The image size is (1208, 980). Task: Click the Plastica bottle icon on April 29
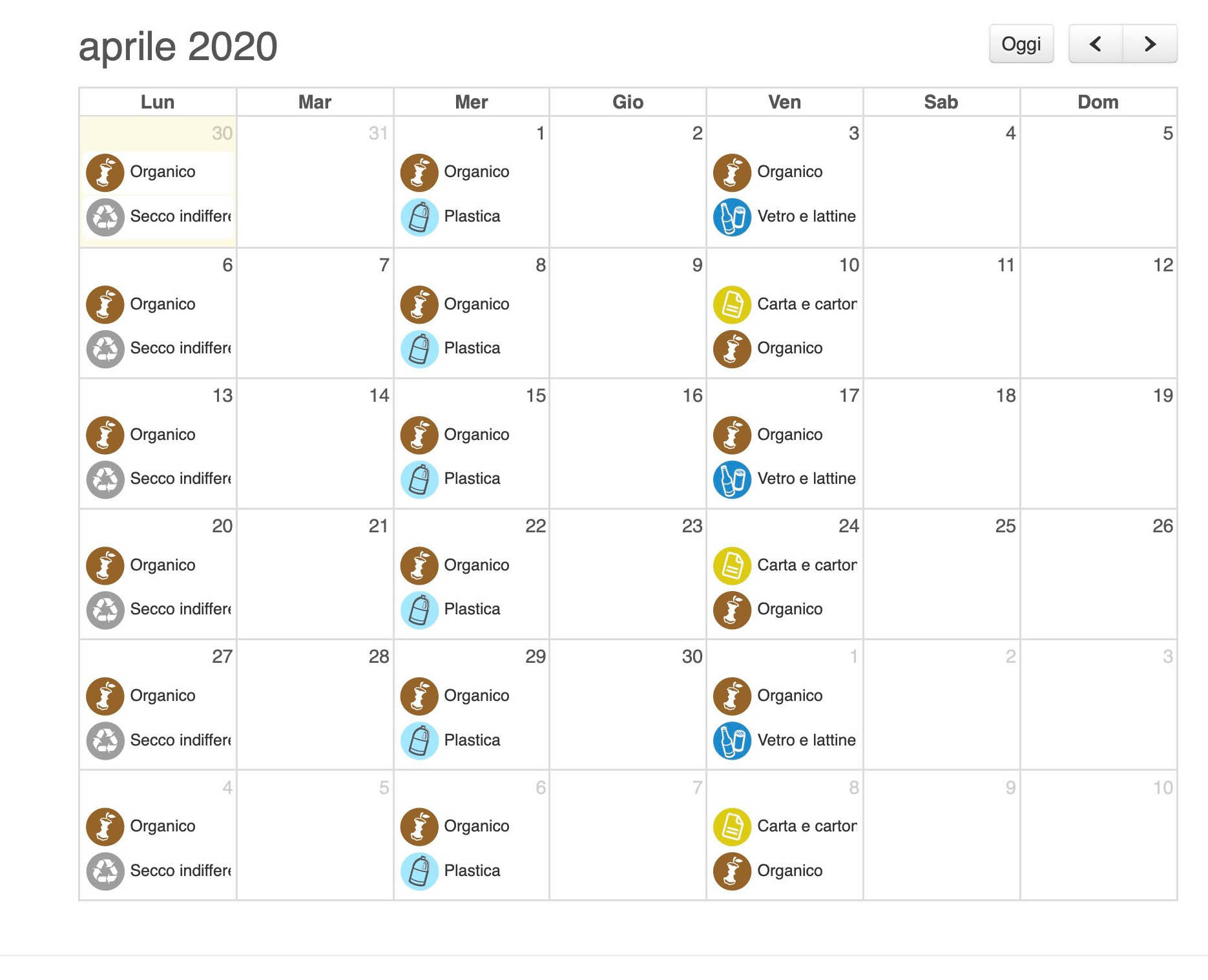(x=419, y=740)
